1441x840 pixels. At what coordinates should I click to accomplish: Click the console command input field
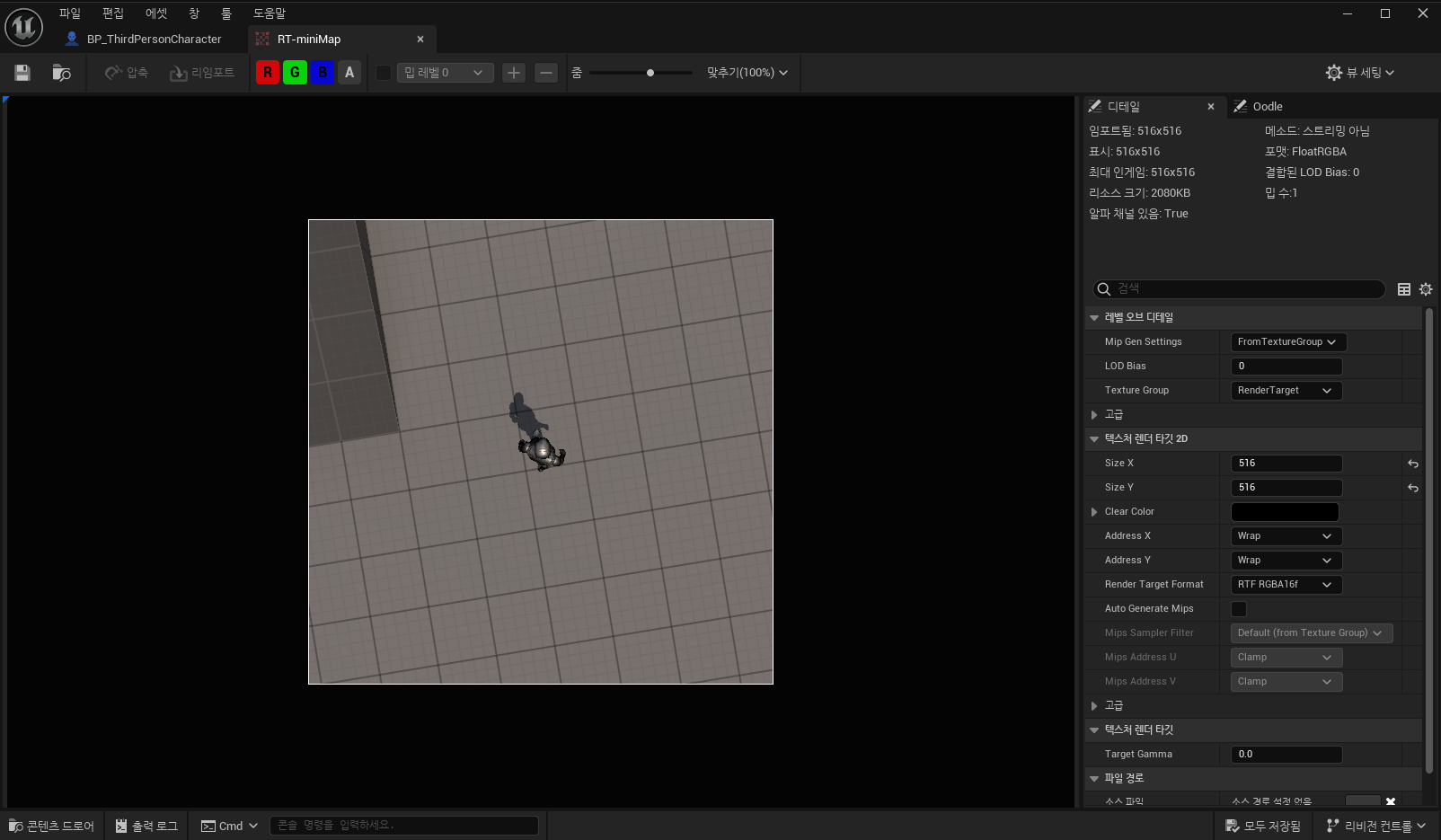pyautogui.click(x=404, y=826)
